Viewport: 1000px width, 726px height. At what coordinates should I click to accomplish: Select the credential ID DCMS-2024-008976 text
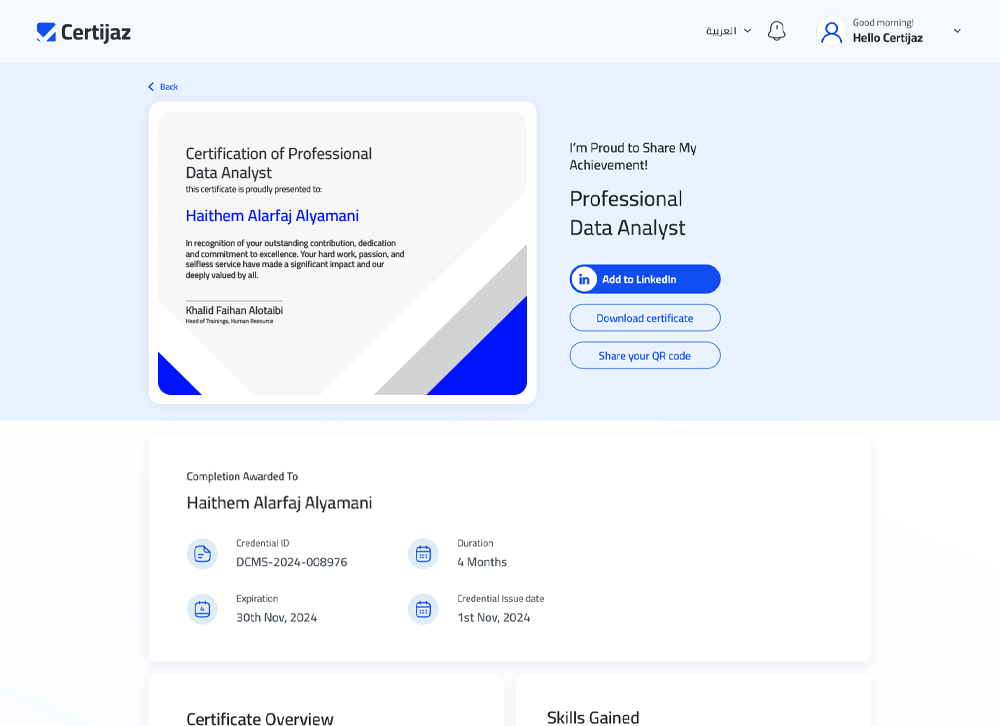291,562
